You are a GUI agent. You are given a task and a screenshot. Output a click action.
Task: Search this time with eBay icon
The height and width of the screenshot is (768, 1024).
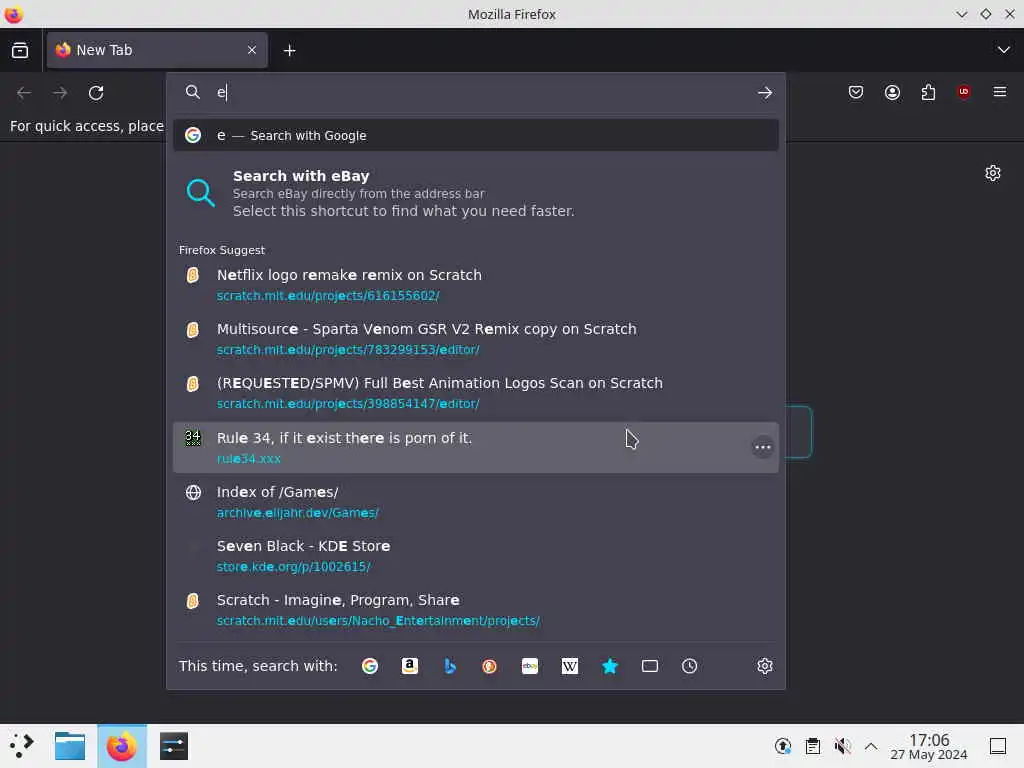point(530,666)
